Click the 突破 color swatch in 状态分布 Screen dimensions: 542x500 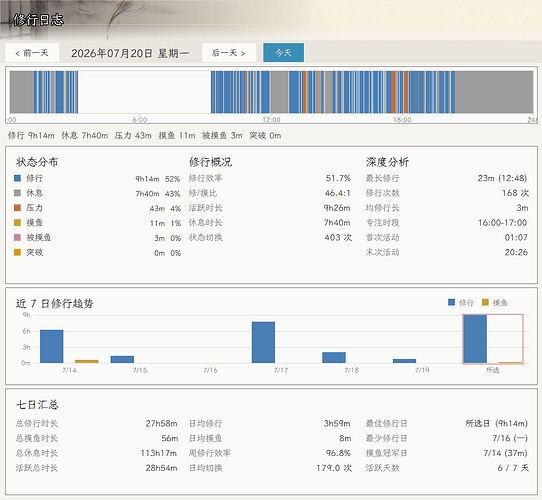17,252
